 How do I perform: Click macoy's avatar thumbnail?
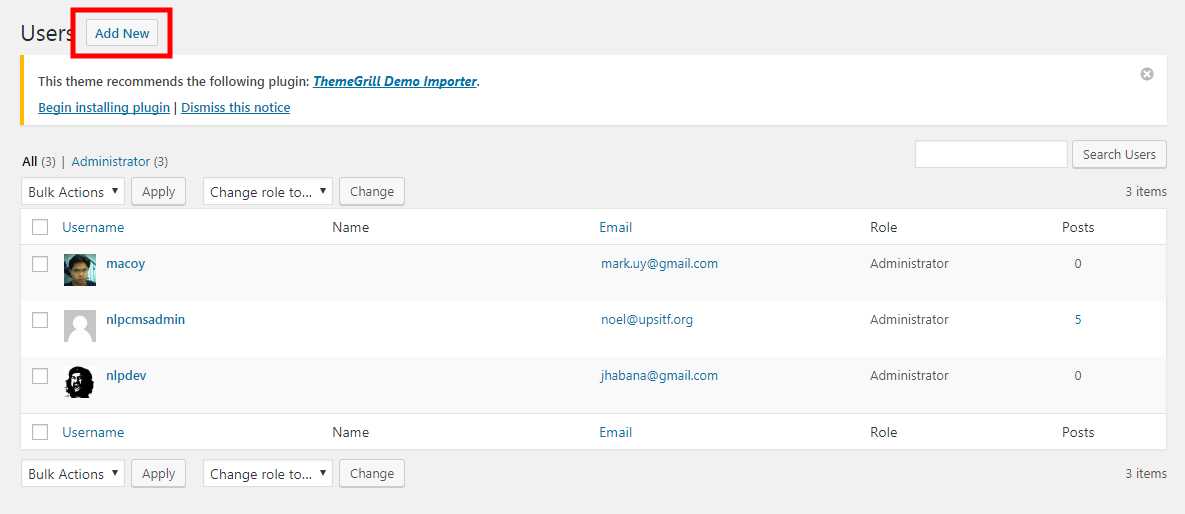(80, 270)
